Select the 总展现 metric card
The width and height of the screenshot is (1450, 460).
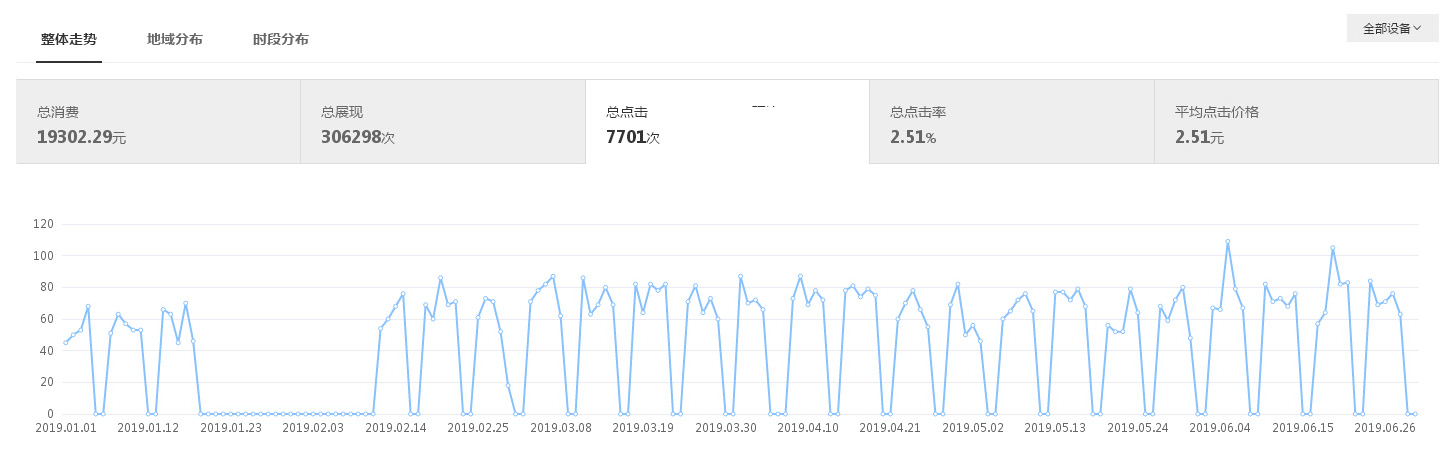[443, 121]
